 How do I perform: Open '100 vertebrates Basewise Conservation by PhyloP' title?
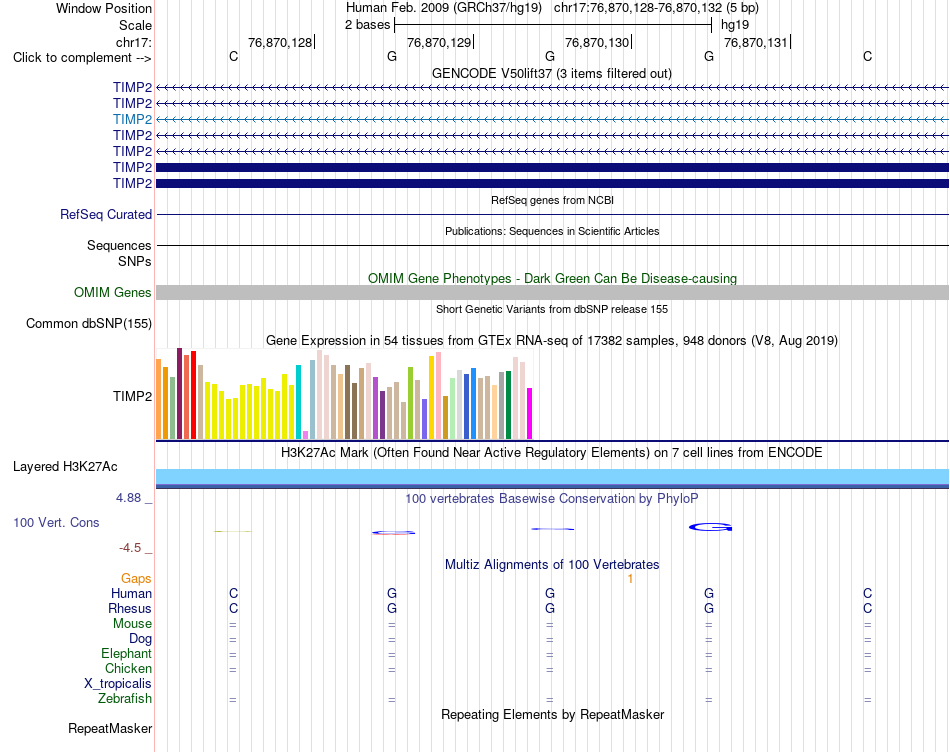click(x=552, y=499)
